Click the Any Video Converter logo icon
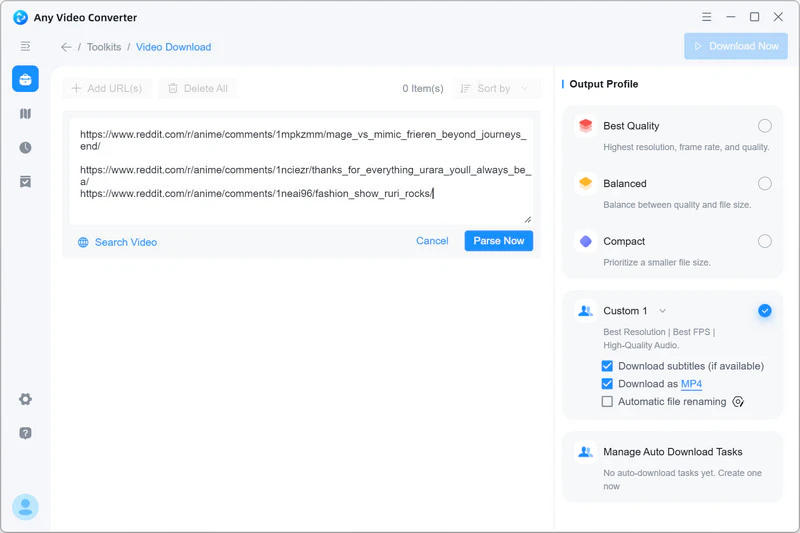 pos(20,17)
